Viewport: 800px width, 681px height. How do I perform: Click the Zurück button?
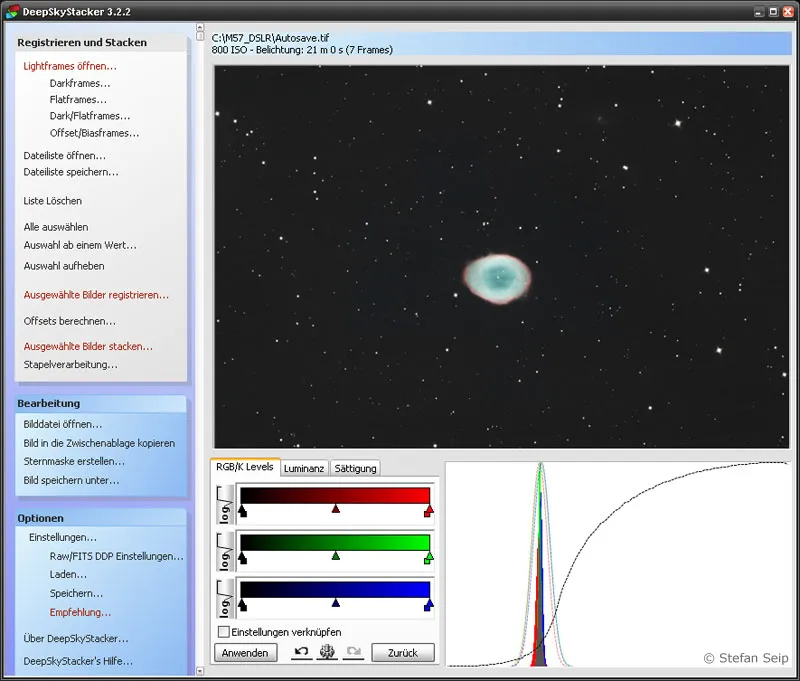(x=403, y=653)
